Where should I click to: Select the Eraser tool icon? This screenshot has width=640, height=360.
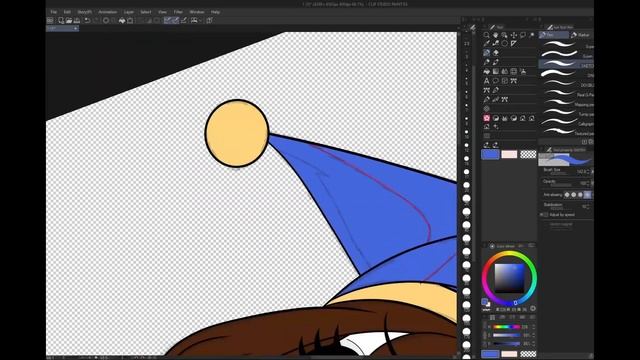pos(496,53)
